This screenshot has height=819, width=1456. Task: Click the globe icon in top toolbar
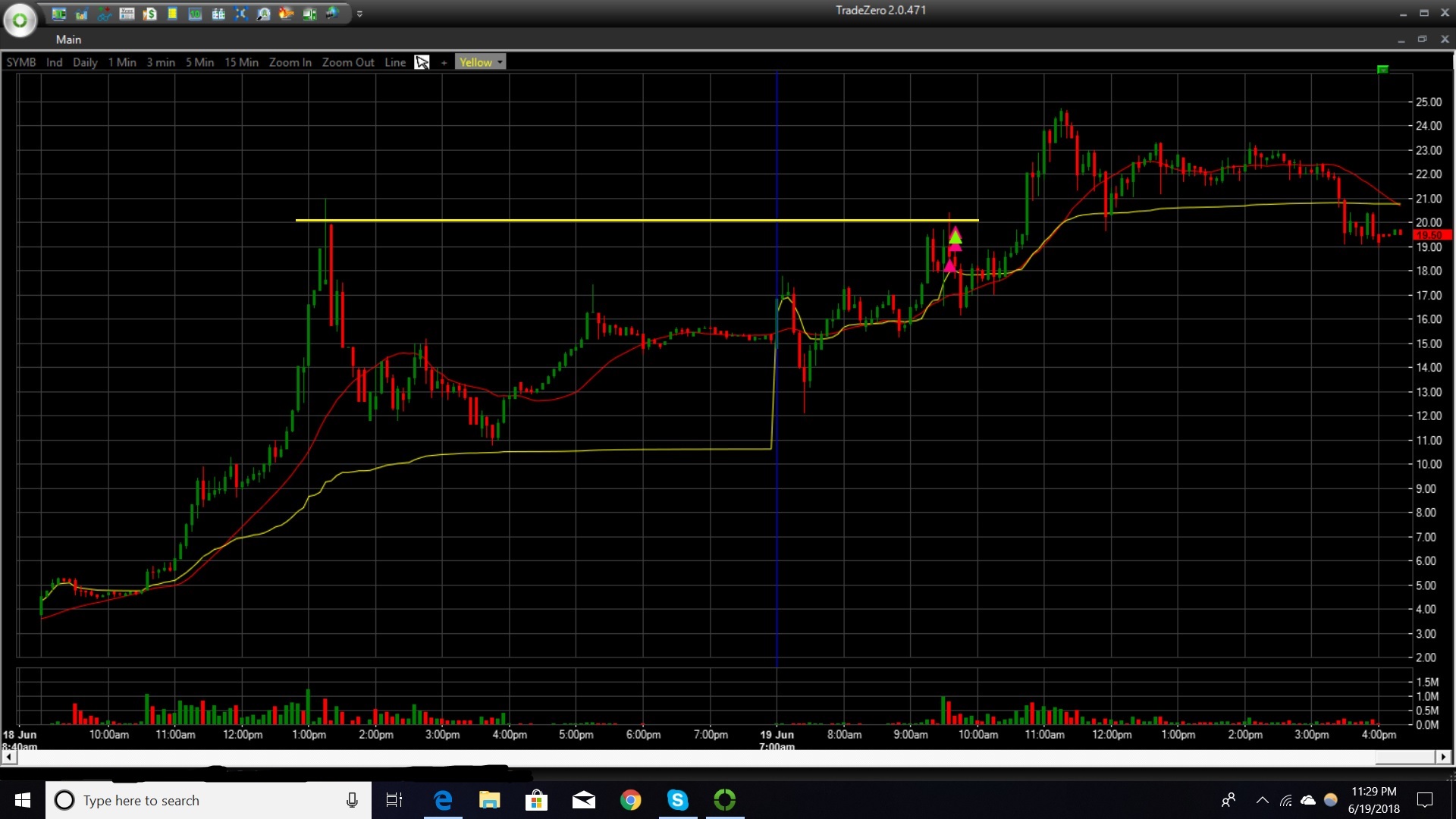coord(331,14)
